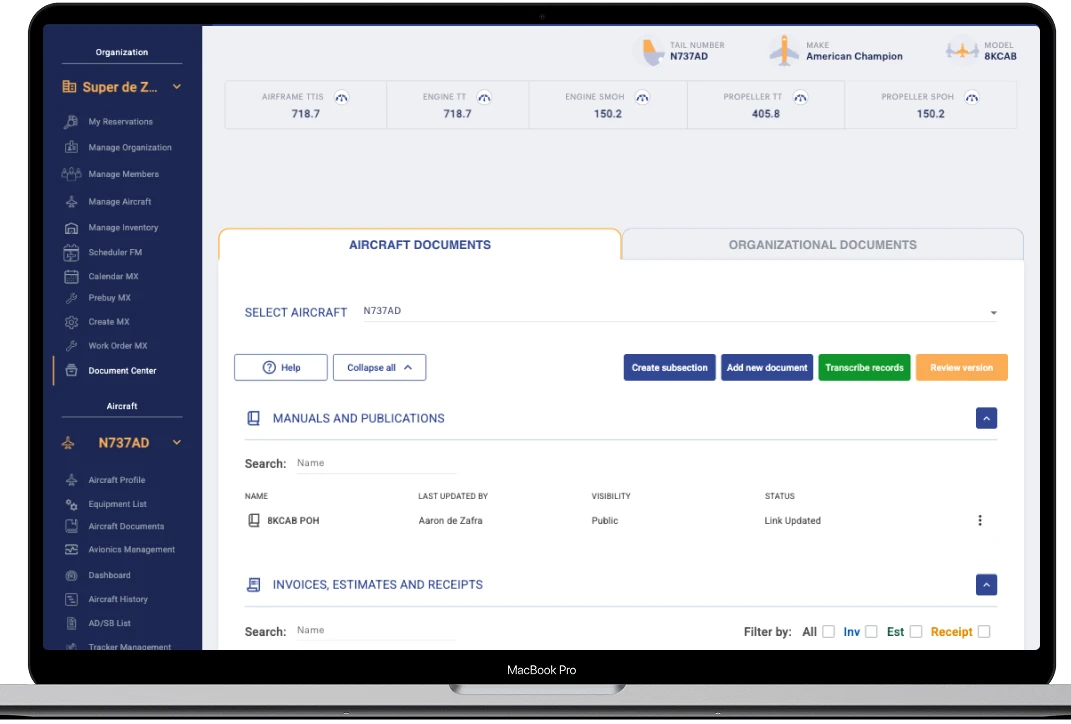The width and height of the screenshot is (1071, 724).
Task: Open Document Center menu item
Action: (122, 371)
